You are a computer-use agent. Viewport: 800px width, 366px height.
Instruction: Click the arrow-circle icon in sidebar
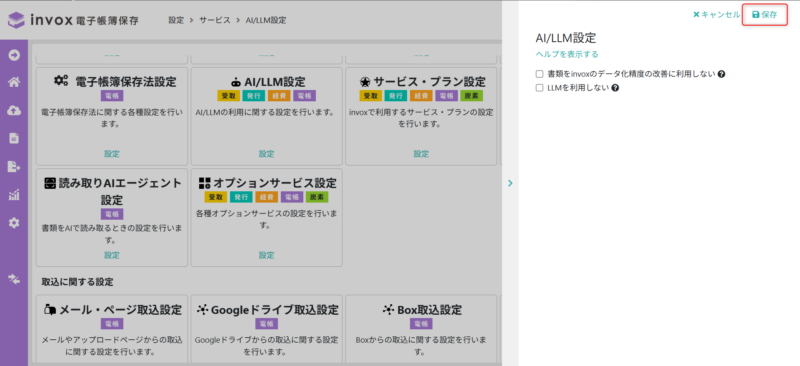[14, 55]
